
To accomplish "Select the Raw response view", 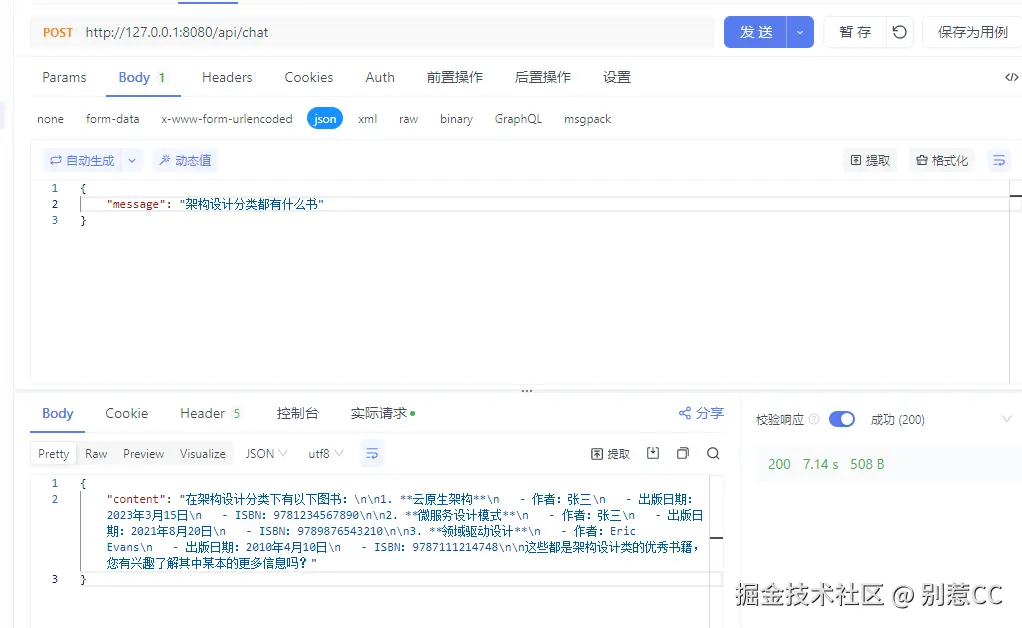I will pos(96,453).
